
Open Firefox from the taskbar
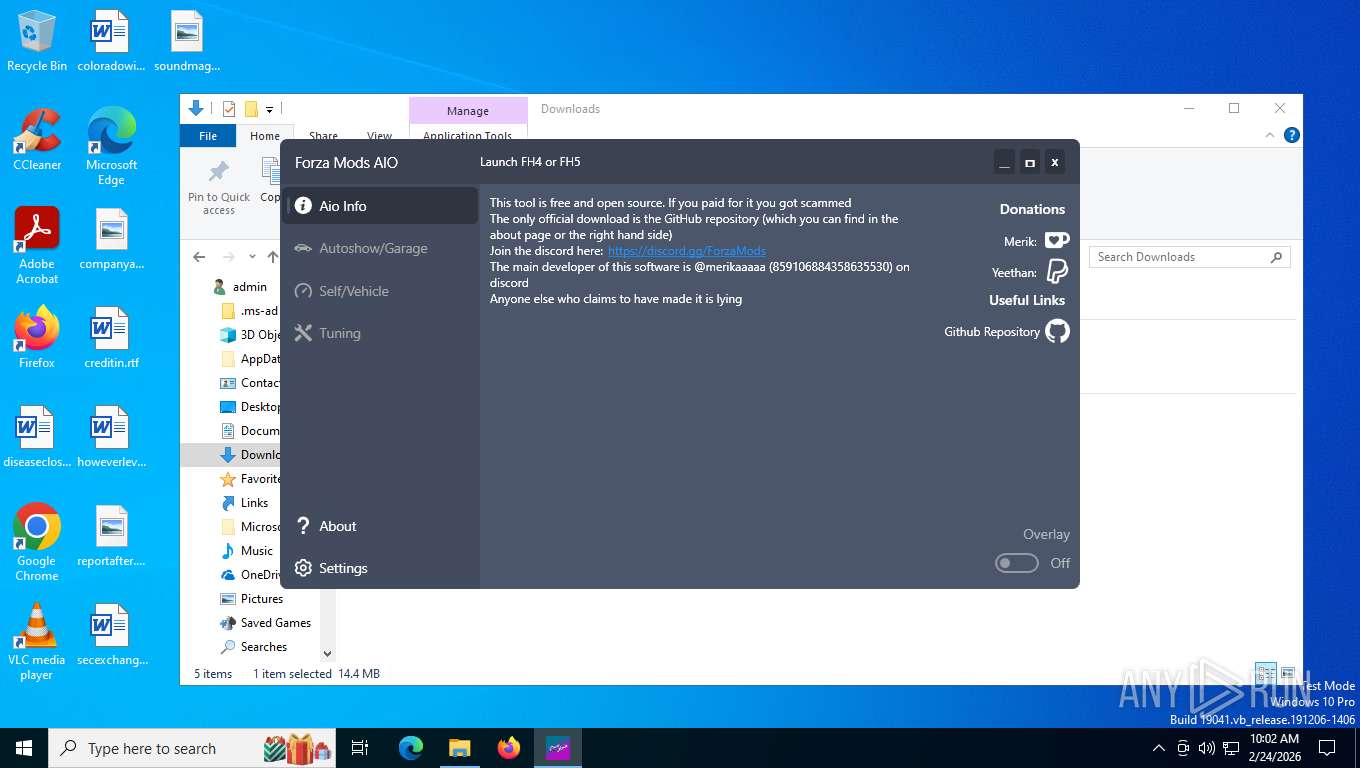pos(509,748)
